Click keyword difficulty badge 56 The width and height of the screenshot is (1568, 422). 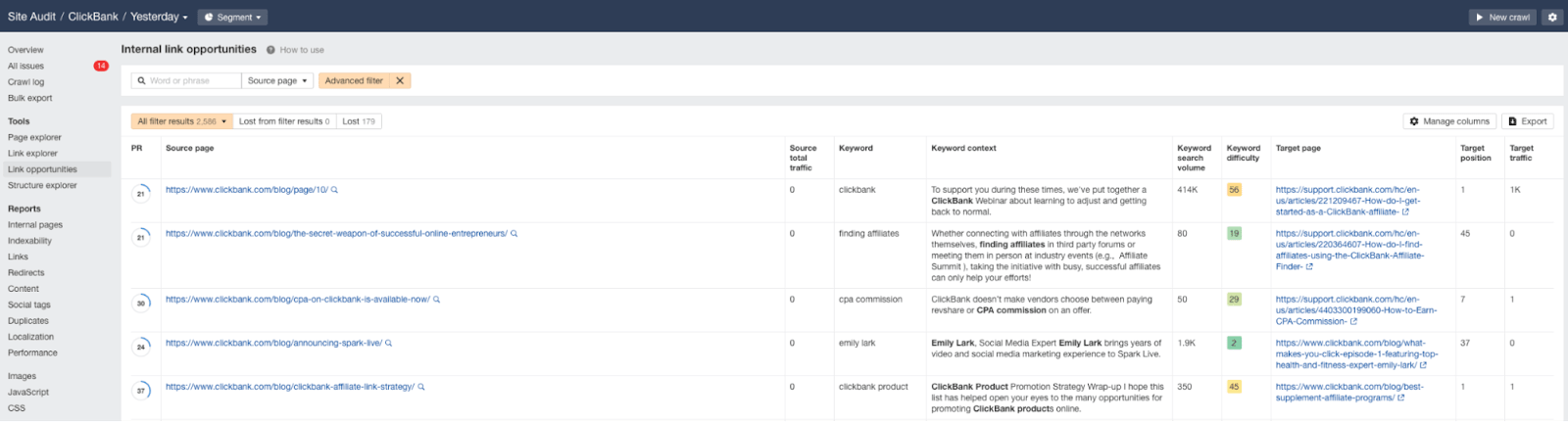click(x=1234, y=190)
